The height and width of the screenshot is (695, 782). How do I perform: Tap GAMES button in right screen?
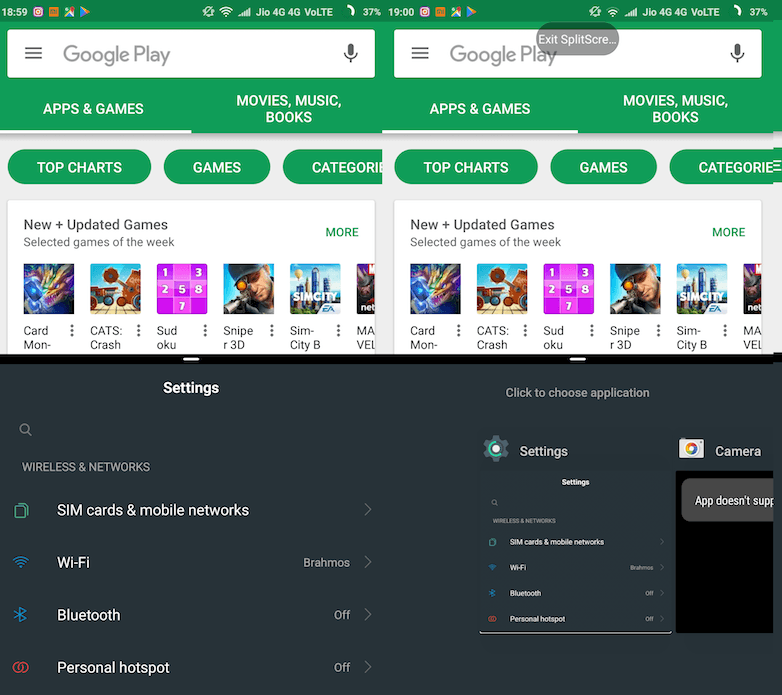pyautogui.click(x=603, y=167)
